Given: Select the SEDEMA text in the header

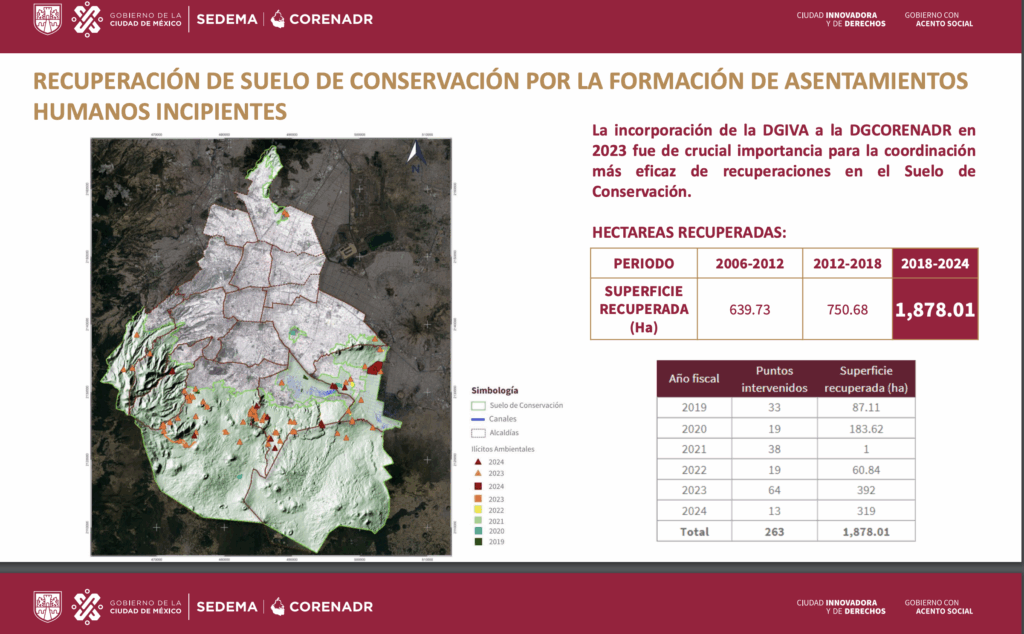Looking at the screenshot, I should [226, 19].
